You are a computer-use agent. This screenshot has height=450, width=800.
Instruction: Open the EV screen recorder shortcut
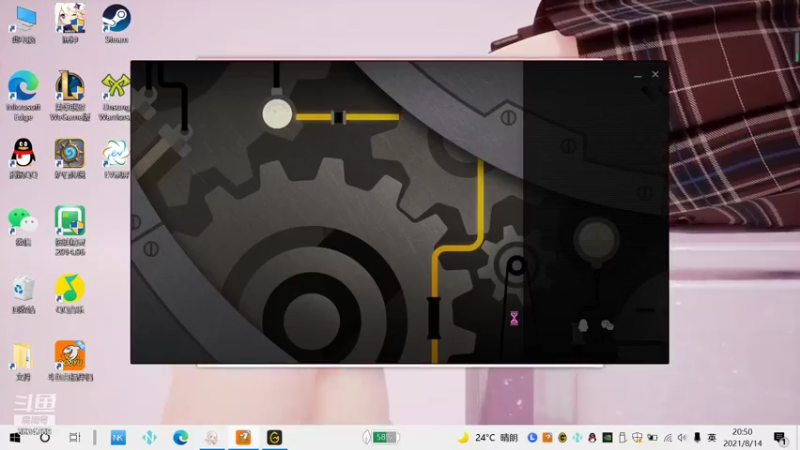click(116, 158)
